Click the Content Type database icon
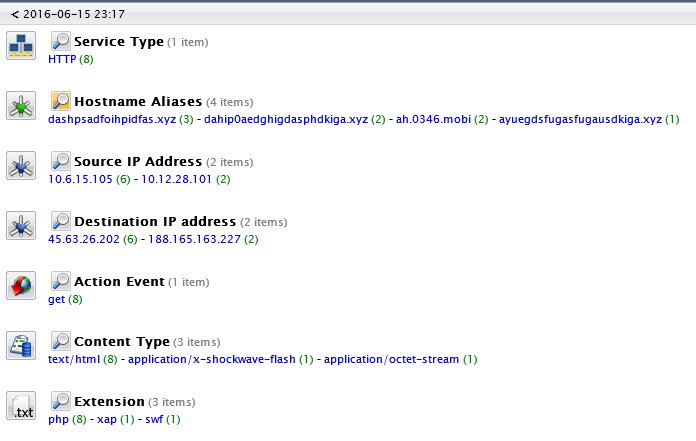The image size is (696, 441). point(21,346)
